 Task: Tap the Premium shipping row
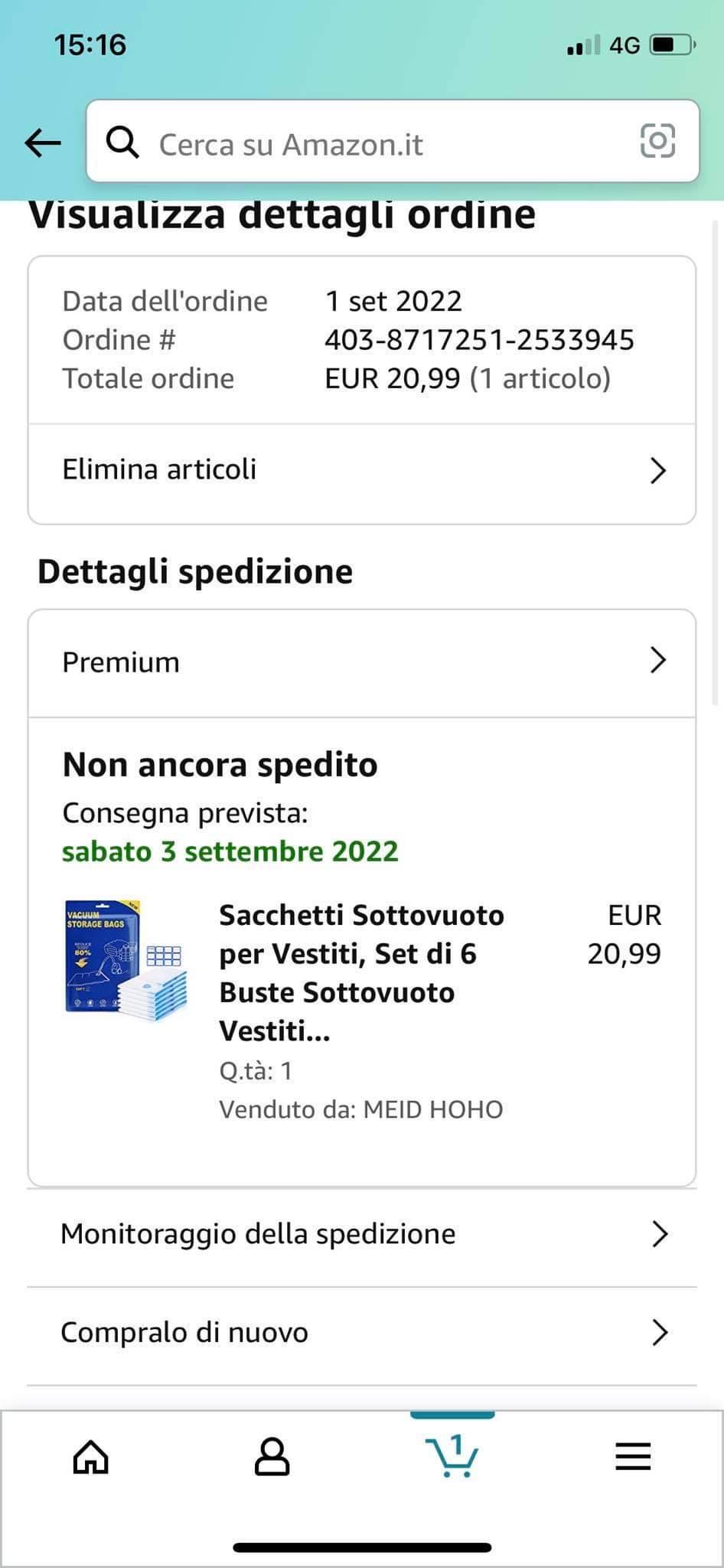(121, 662)
